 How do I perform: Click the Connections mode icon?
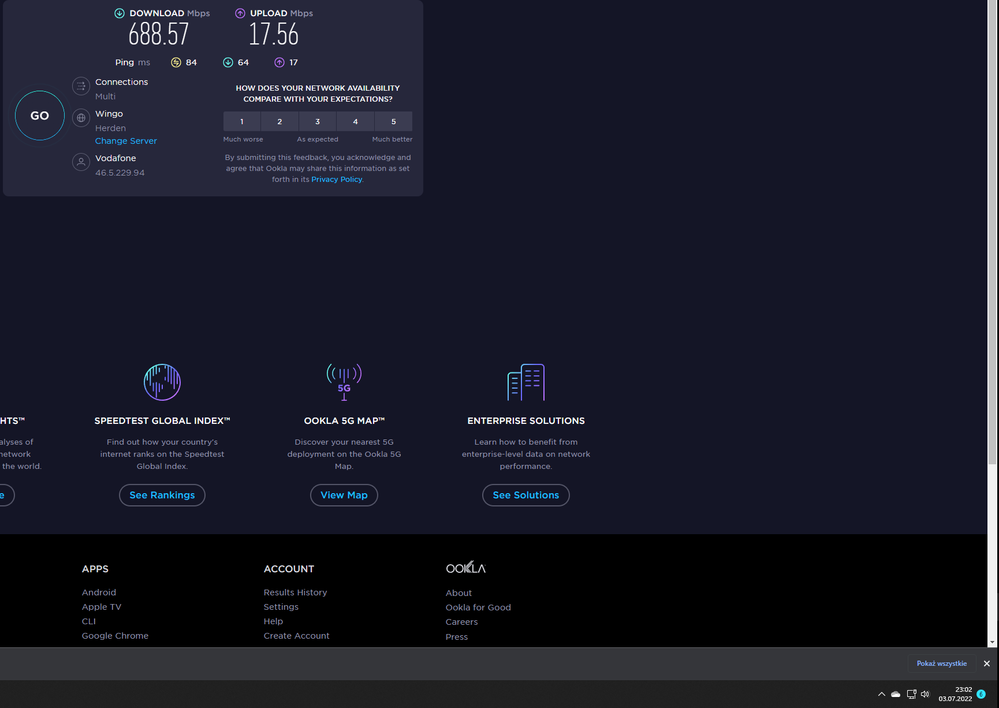(x=81, y=85)
